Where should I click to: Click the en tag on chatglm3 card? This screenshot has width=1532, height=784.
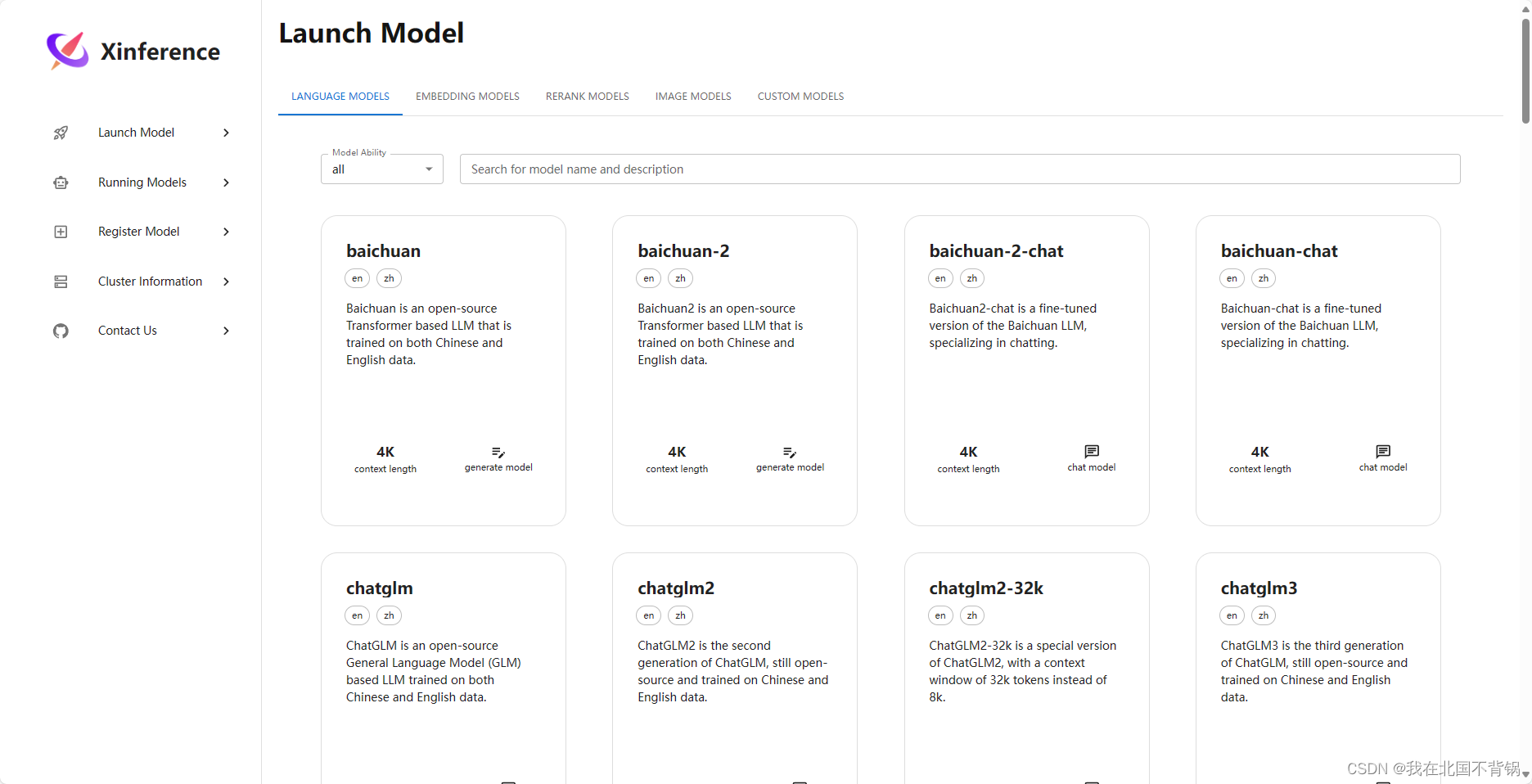click(1232, 615)
